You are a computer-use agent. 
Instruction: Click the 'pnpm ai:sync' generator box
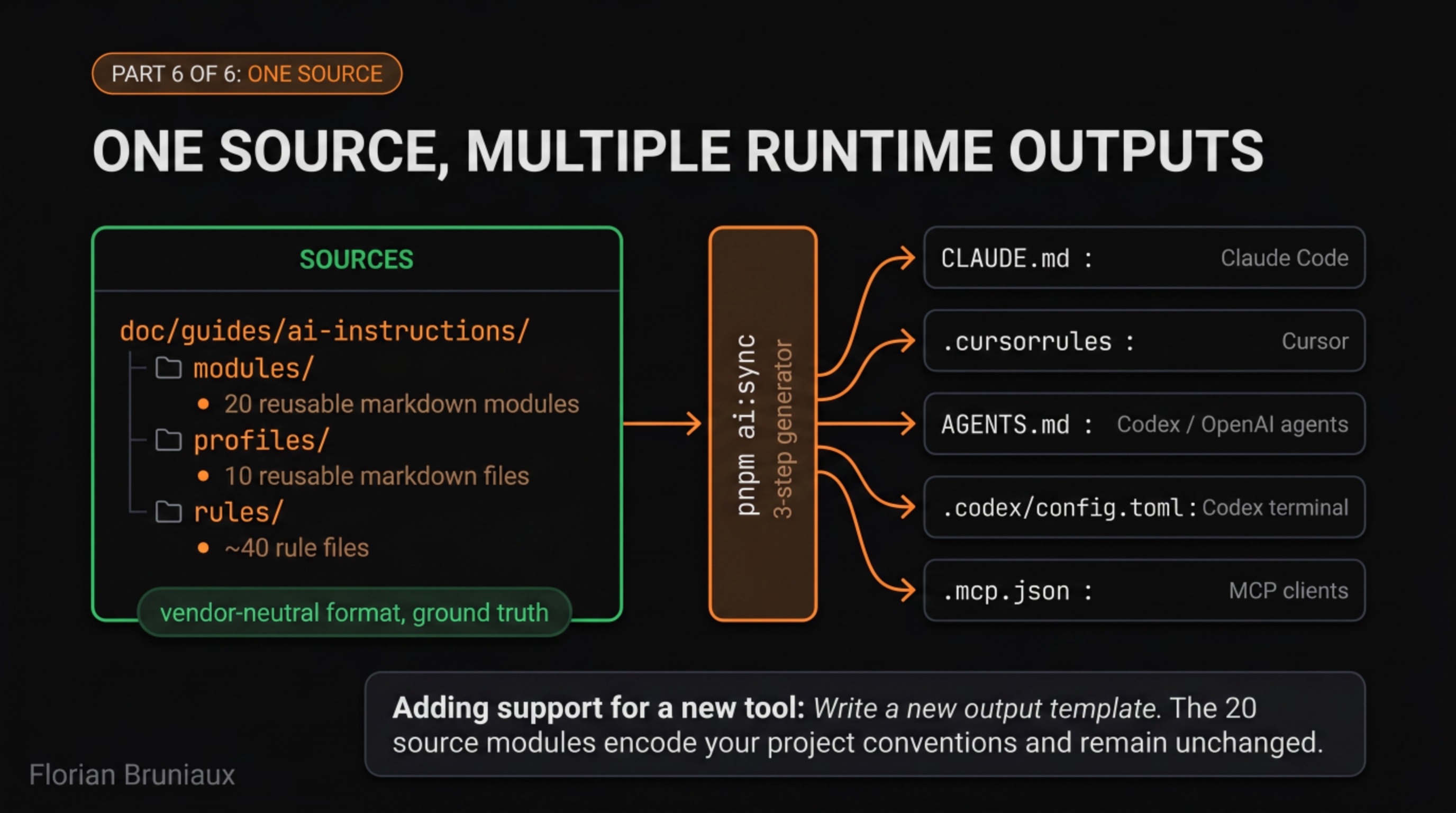tap(763, 424)
